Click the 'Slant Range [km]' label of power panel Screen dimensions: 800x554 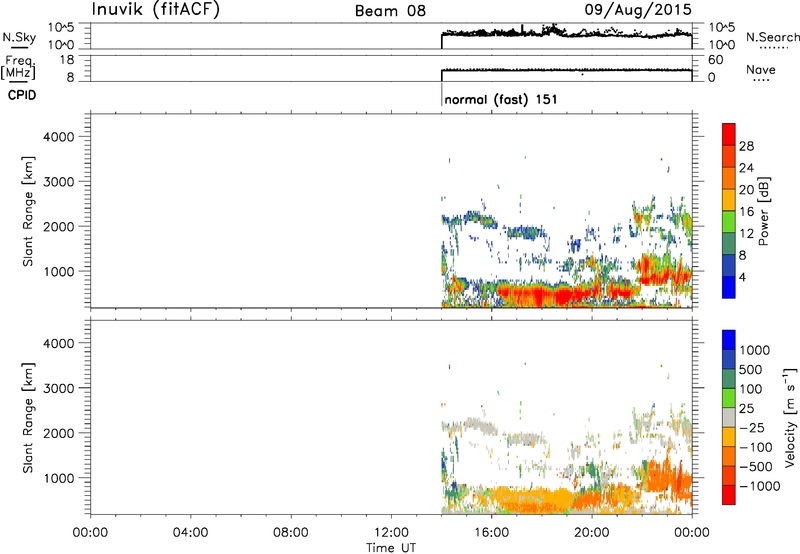pos(28,211)
